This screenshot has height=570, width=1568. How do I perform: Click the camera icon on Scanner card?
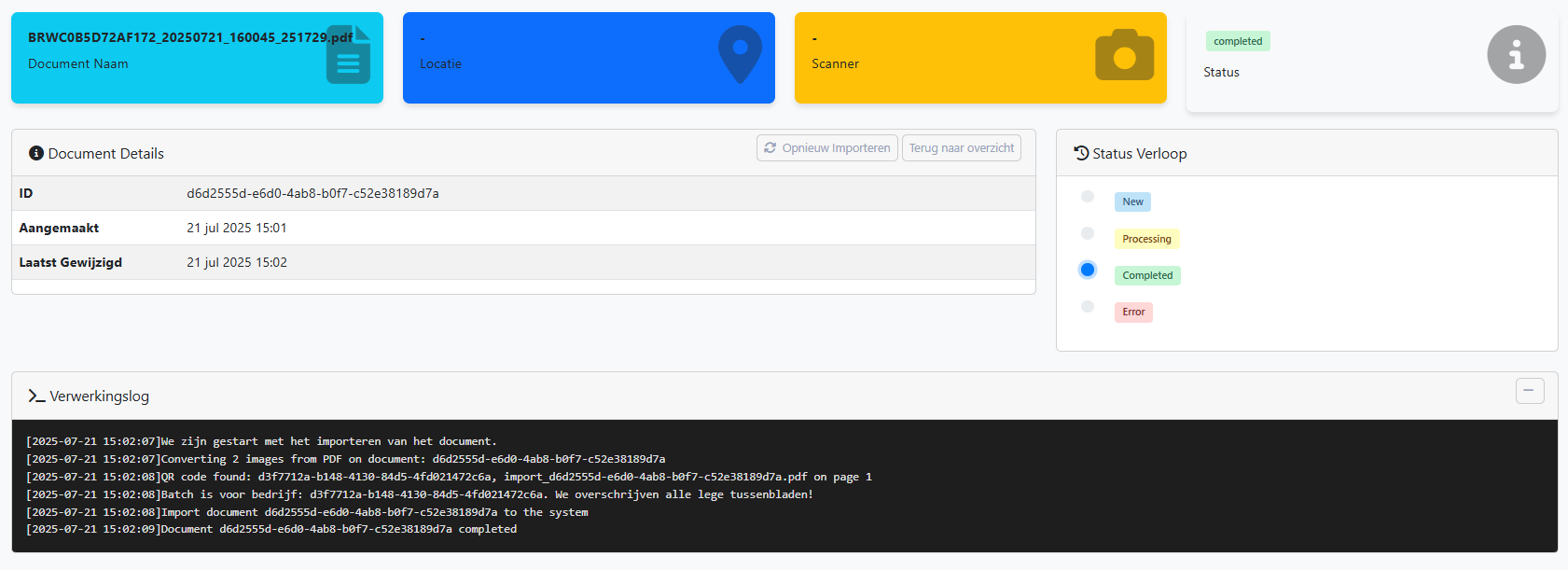pos(1124,55)
